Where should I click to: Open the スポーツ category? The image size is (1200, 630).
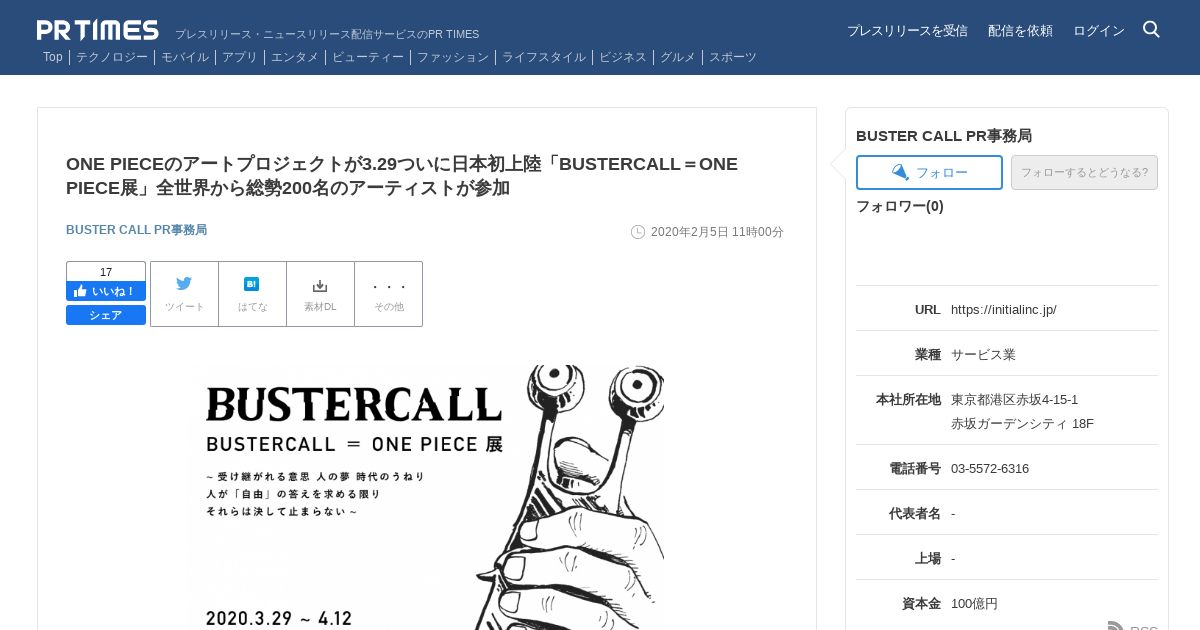pyautogui.click(x=733, y=57)
